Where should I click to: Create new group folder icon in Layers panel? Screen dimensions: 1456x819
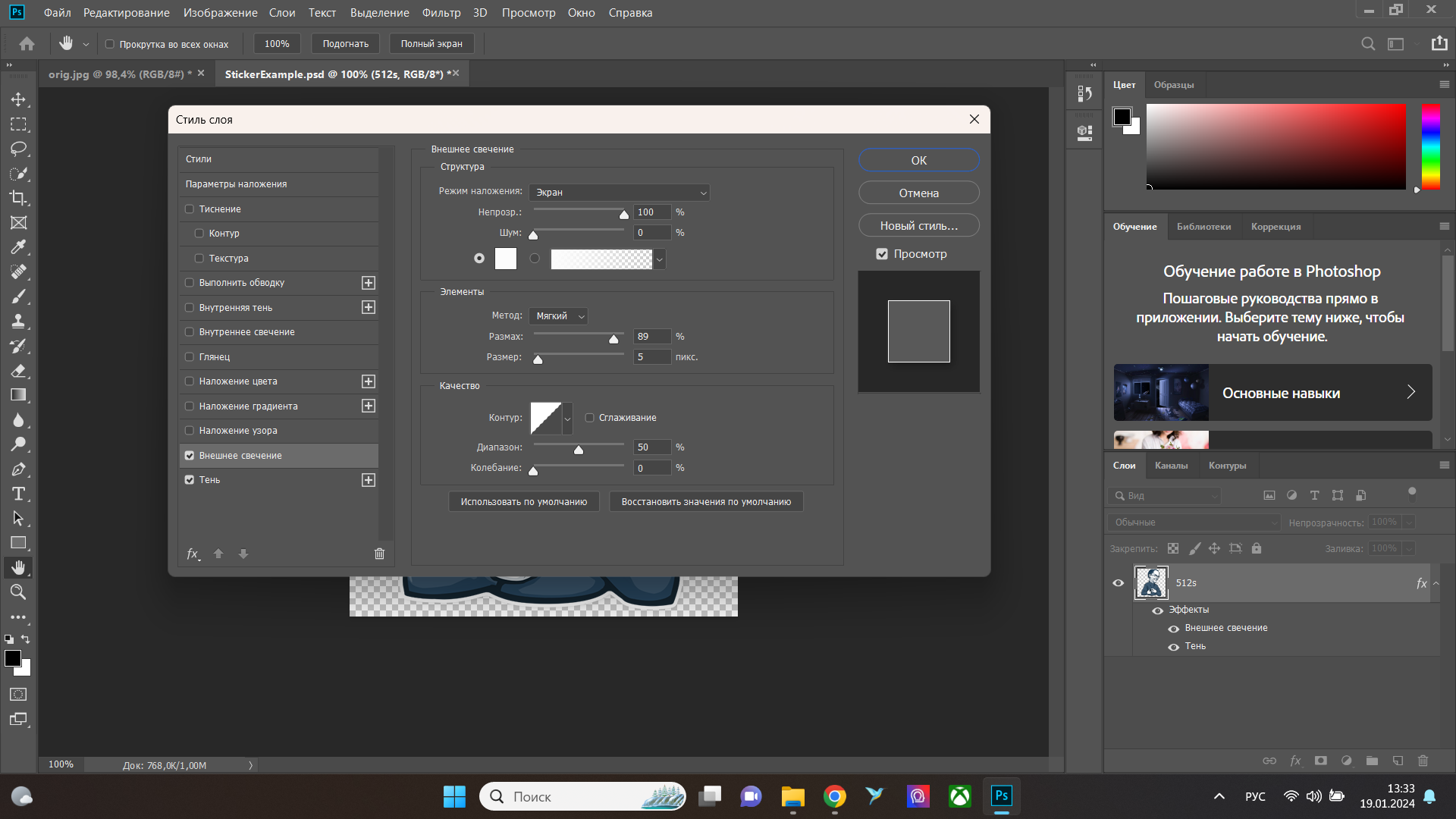pos(1372,761)
